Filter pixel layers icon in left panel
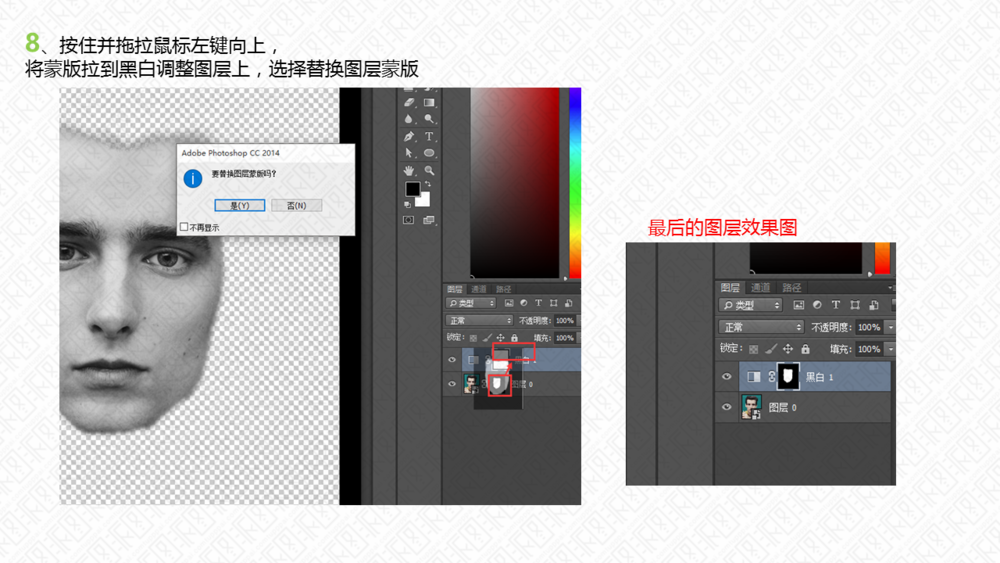The width and height of the screenshot is (1000, 563). tap(509, 303)
